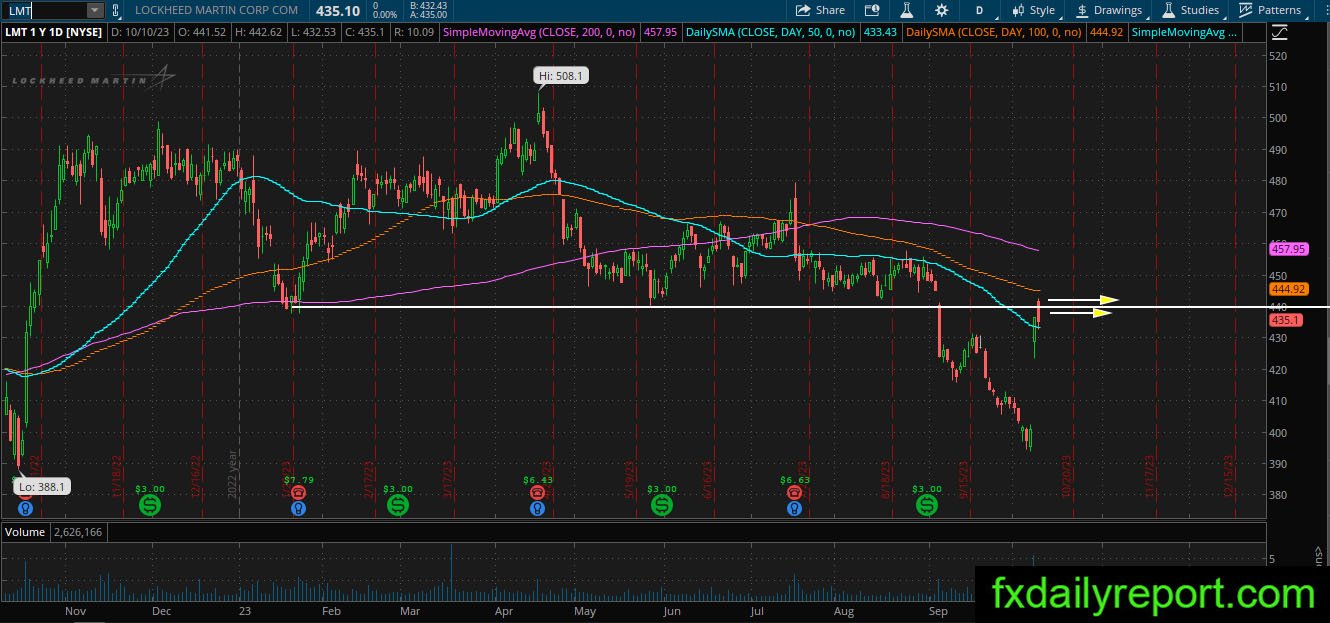Viewport: 1330px width, 623px height.
Task: Click the lightbulb icon under $6.43 earnings
Action: tap(537, 508)
